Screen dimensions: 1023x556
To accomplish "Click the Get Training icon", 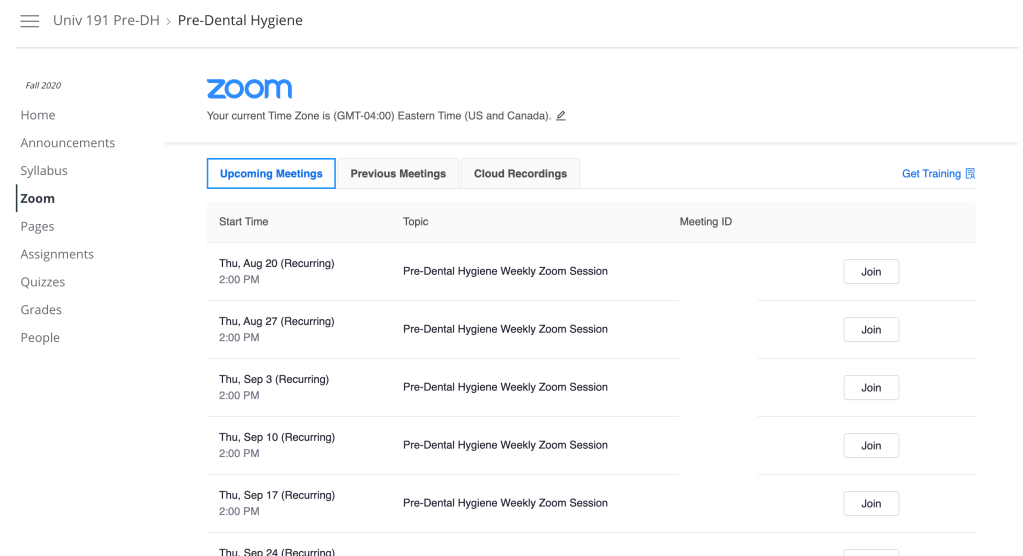I will point(970,174).
